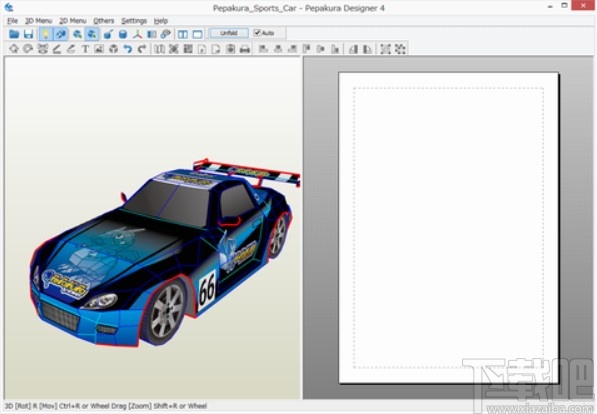
Task: Click the crossed arrows icon
Action: [x=174, y=49]
